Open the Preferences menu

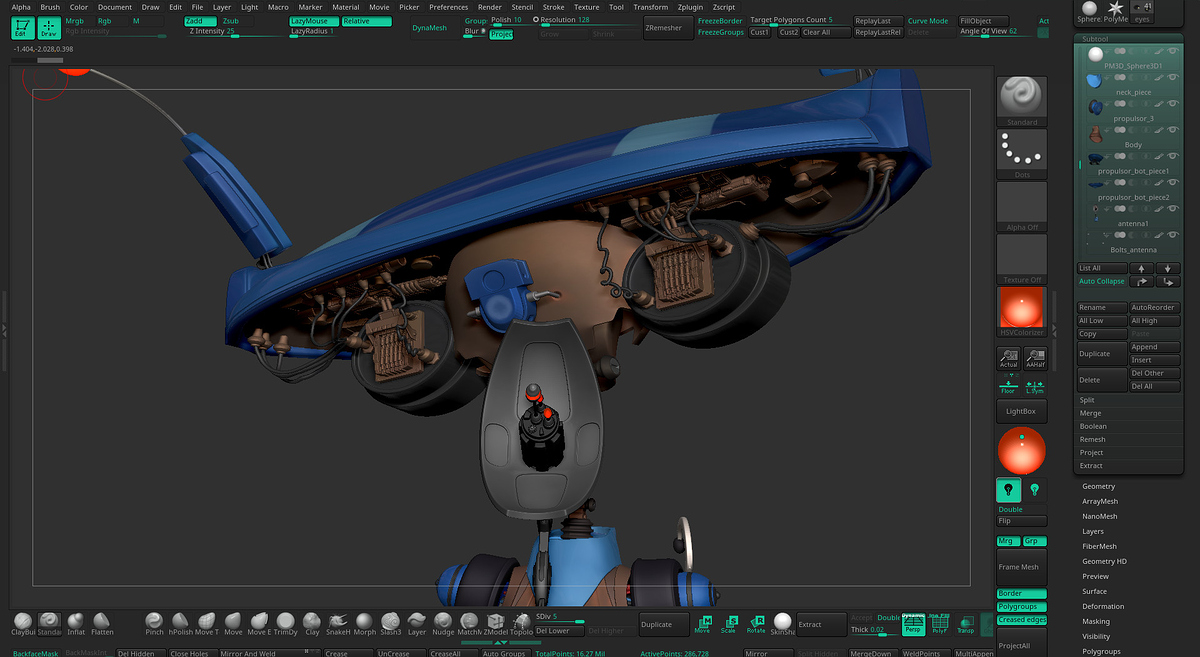[x=449, y=7]
